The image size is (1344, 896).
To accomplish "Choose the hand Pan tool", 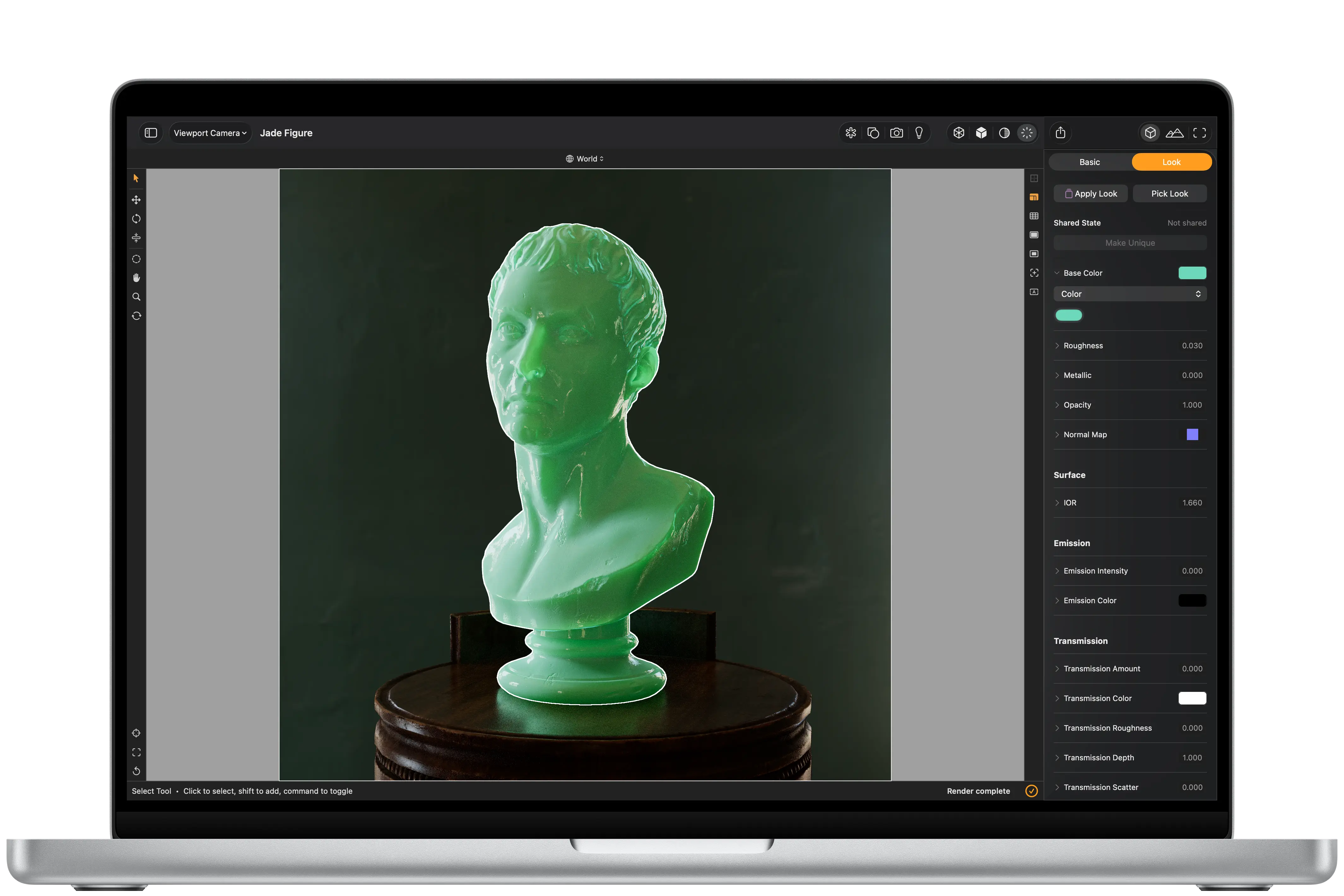I will tap(136, 278).
